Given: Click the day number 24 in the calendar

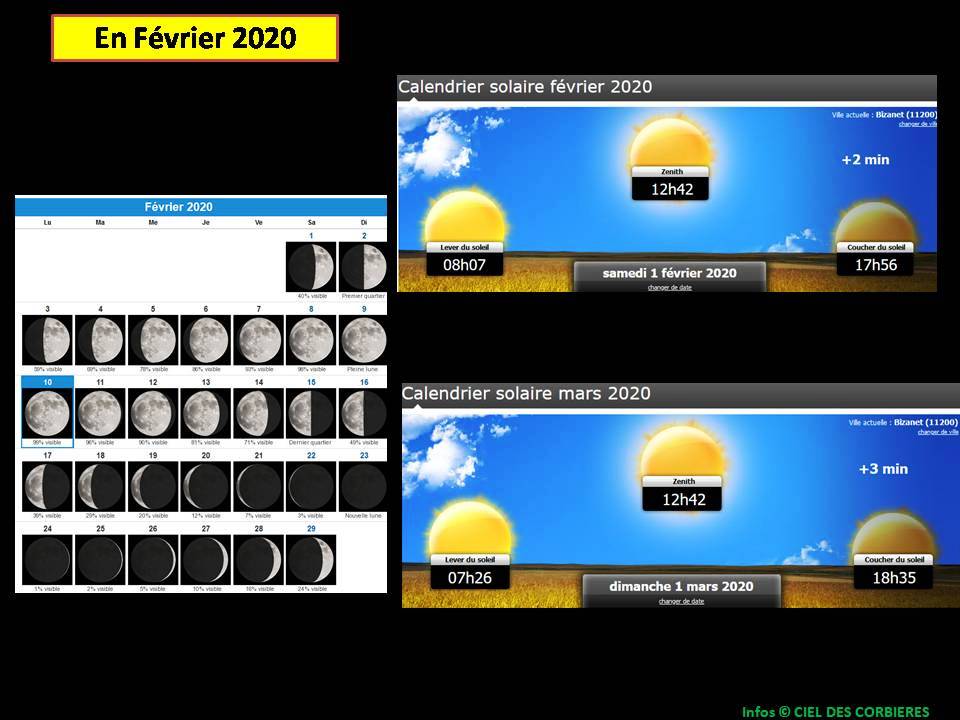Looking at the screenshot, I should [x=47, y=528].
